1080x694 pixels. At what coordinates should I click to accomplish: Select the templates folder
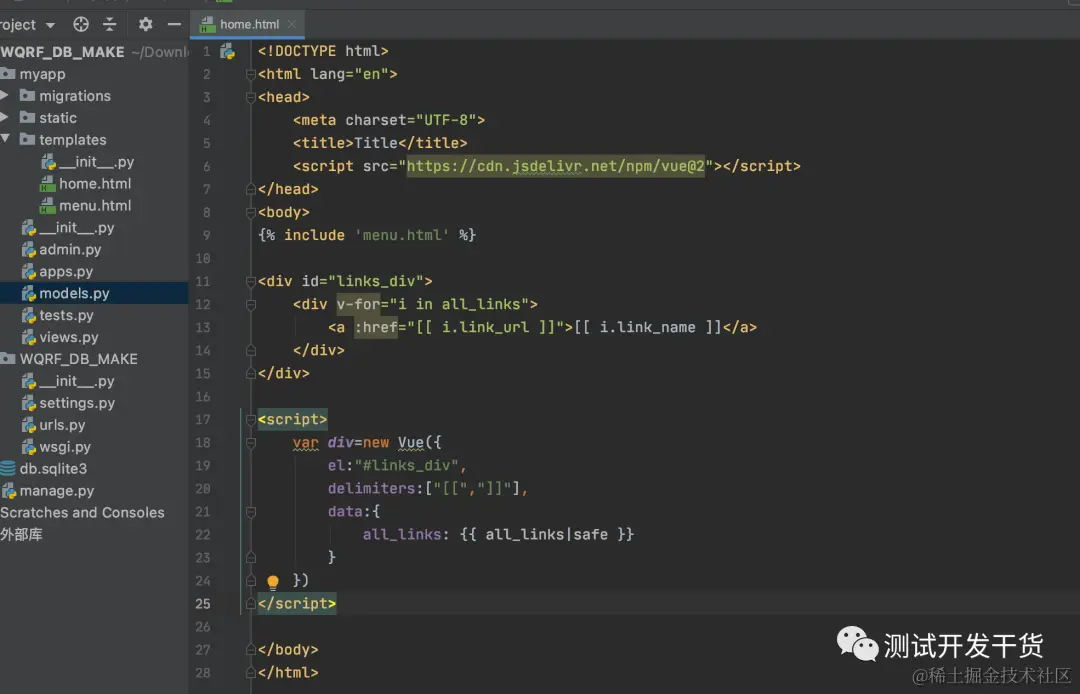(x=72, y=140)
